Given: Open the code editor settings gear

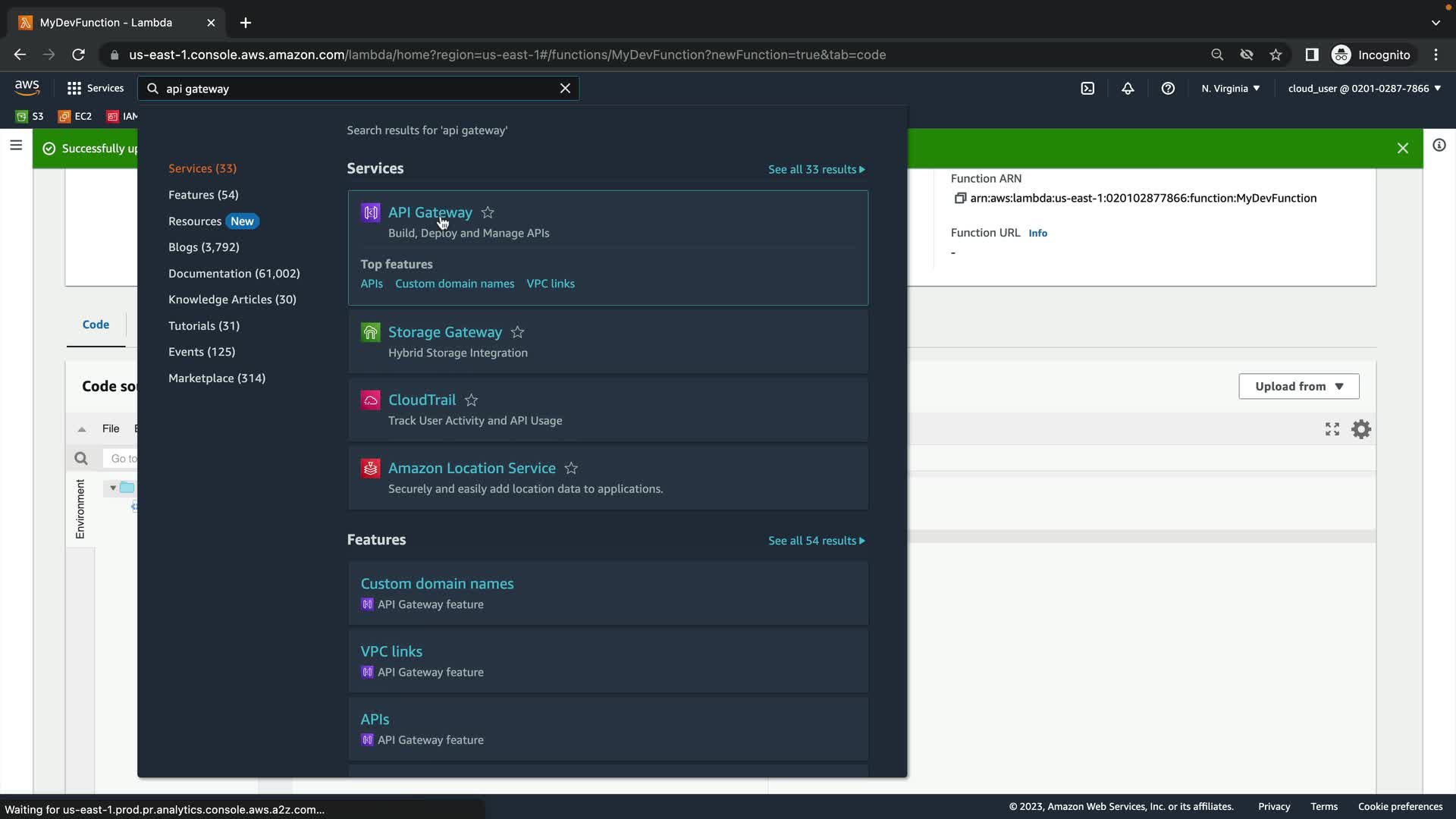Looking at the screenshot, I should [x=1361, y=429].
